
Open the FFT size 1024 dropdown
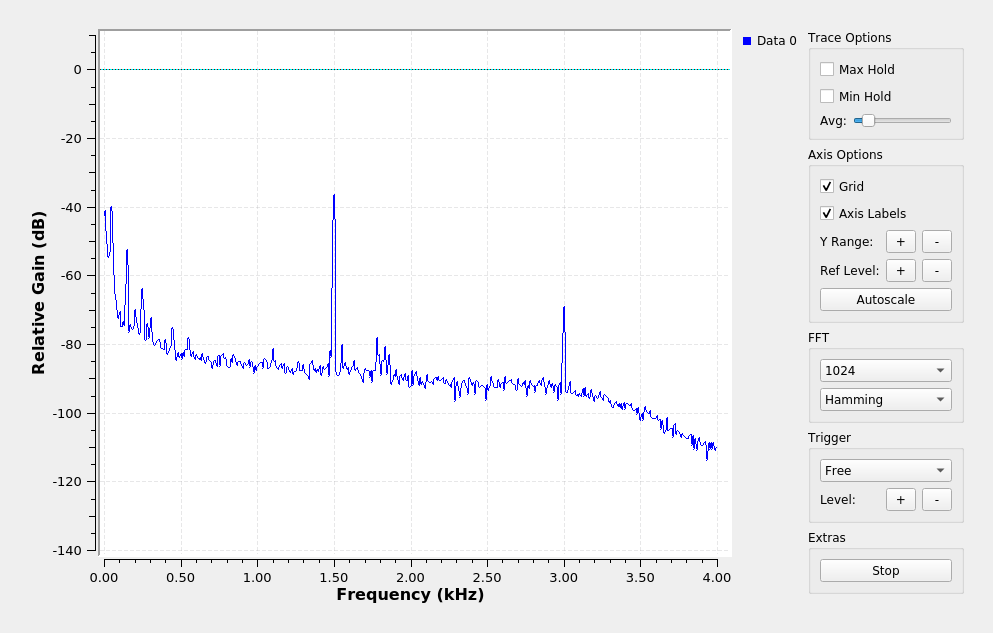[885, 371]
